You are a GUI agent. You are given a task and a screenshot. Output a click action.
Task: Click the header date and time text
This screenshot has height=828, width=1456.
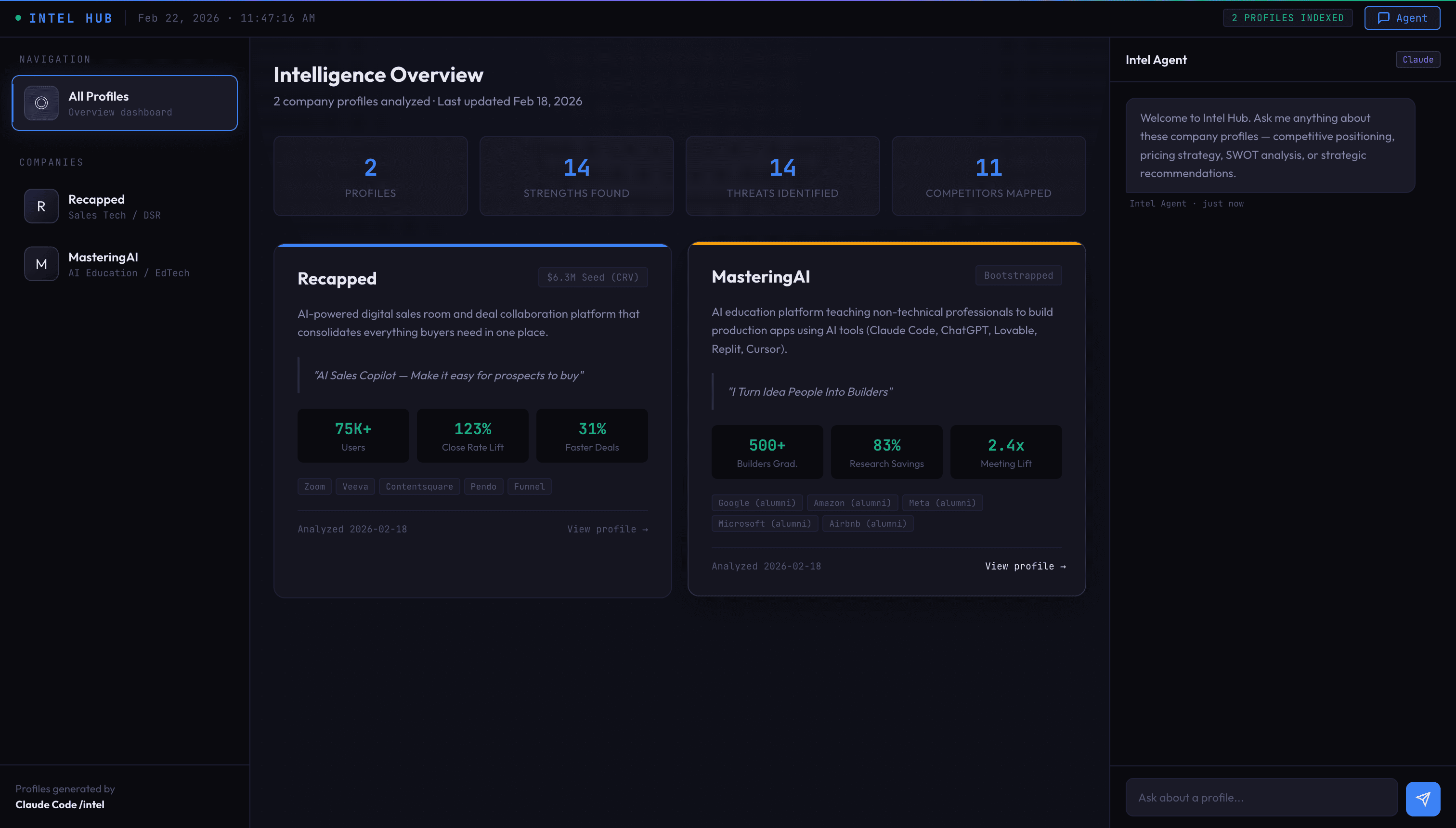(226, 18)
